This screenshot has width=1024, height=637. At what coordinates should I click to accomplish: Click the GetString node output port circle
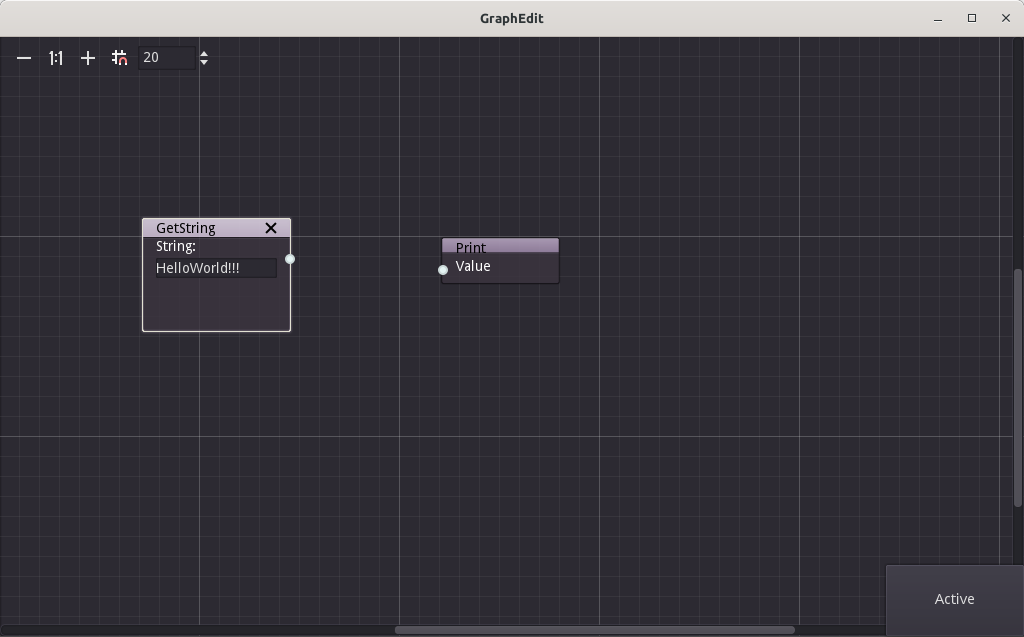pyautogui.click(x=290, y=258)
